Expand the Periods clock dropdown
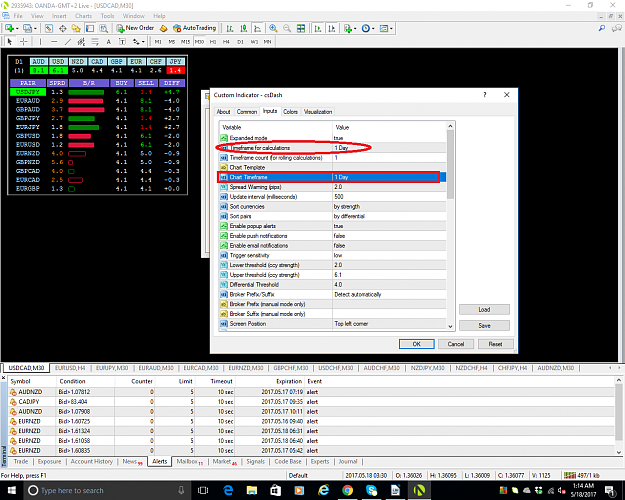The image size is (625, 500). pyautogui.click(x=373, y=29)
